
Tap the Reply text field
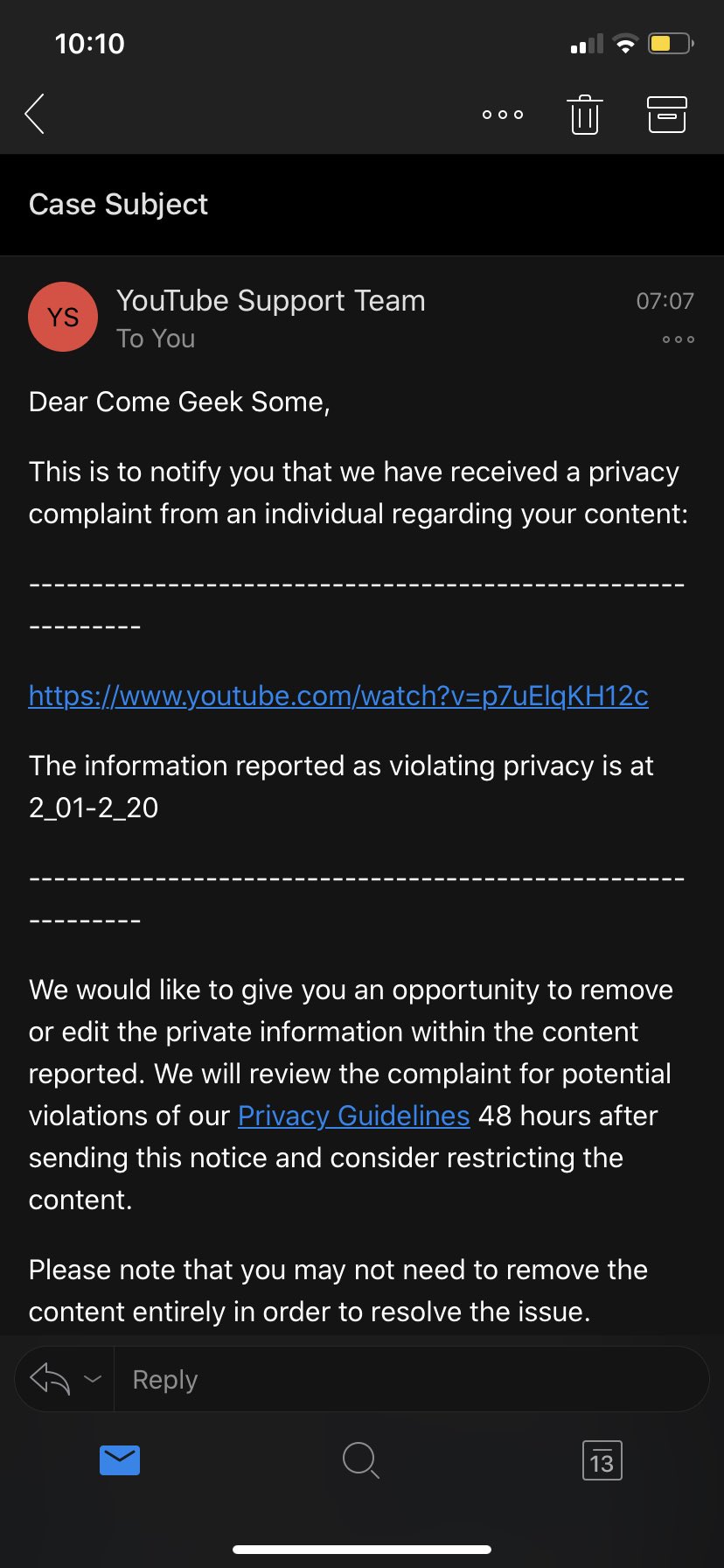click(411, 1379)
